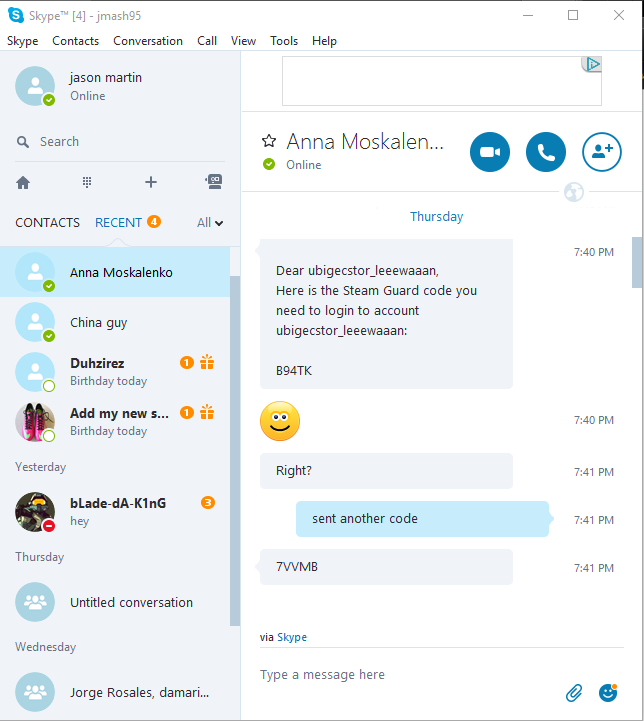The image size is (644, 721).
Task: Open the Untitled conversation group
Action: point(115,602)
